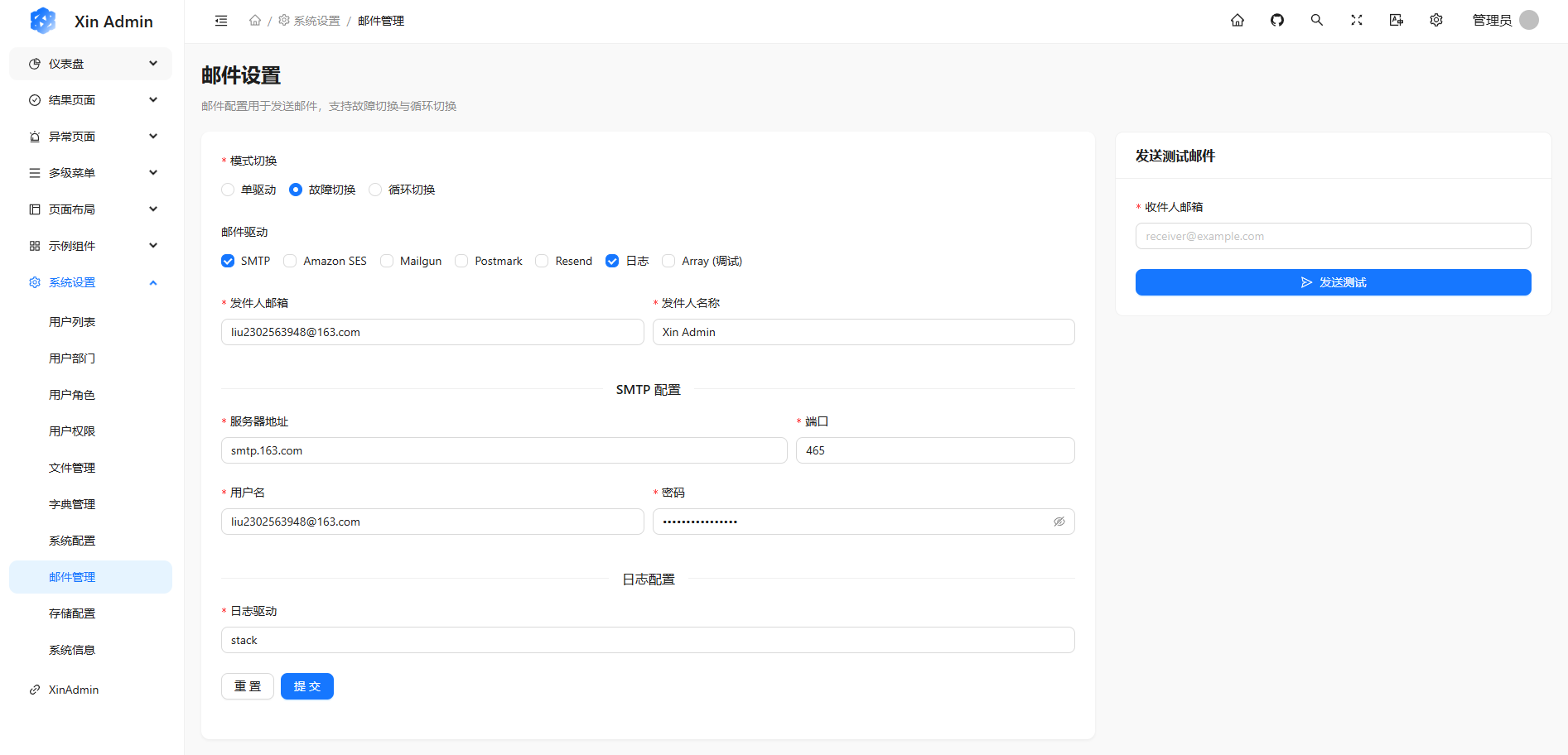Click the receiver email input field
The image size is (1568, 755).
[x=1333, y=236]
